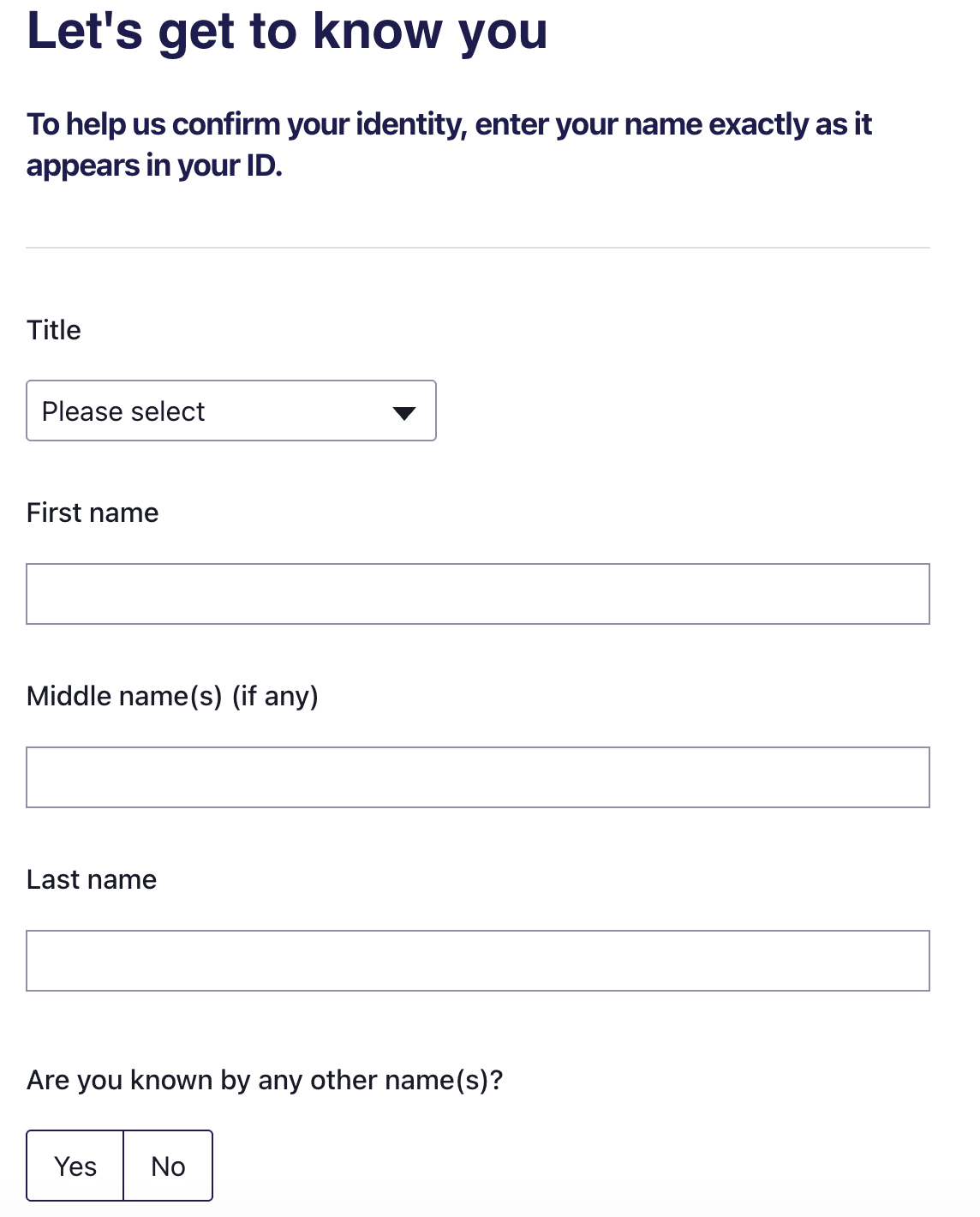Image resolution: width=980 pixels, height=1217 pixels.
Task: Open the Title dropdown
Action: (x=231, y=411)
